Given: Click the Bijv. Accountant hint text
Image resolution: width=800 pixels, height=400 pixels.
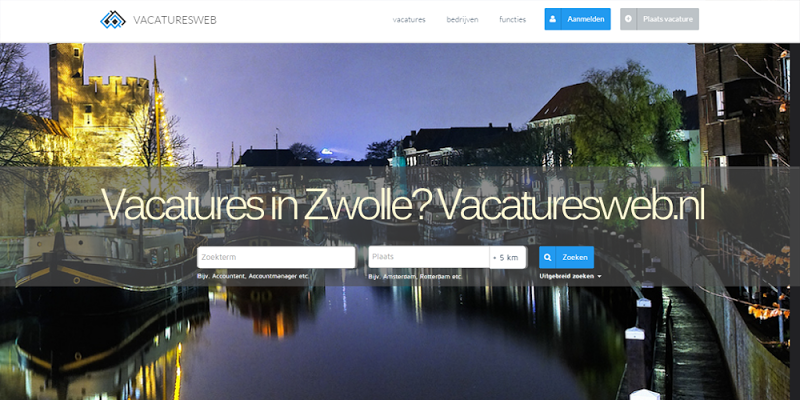Looking at the screenshot, I should [x=253, y=276].
